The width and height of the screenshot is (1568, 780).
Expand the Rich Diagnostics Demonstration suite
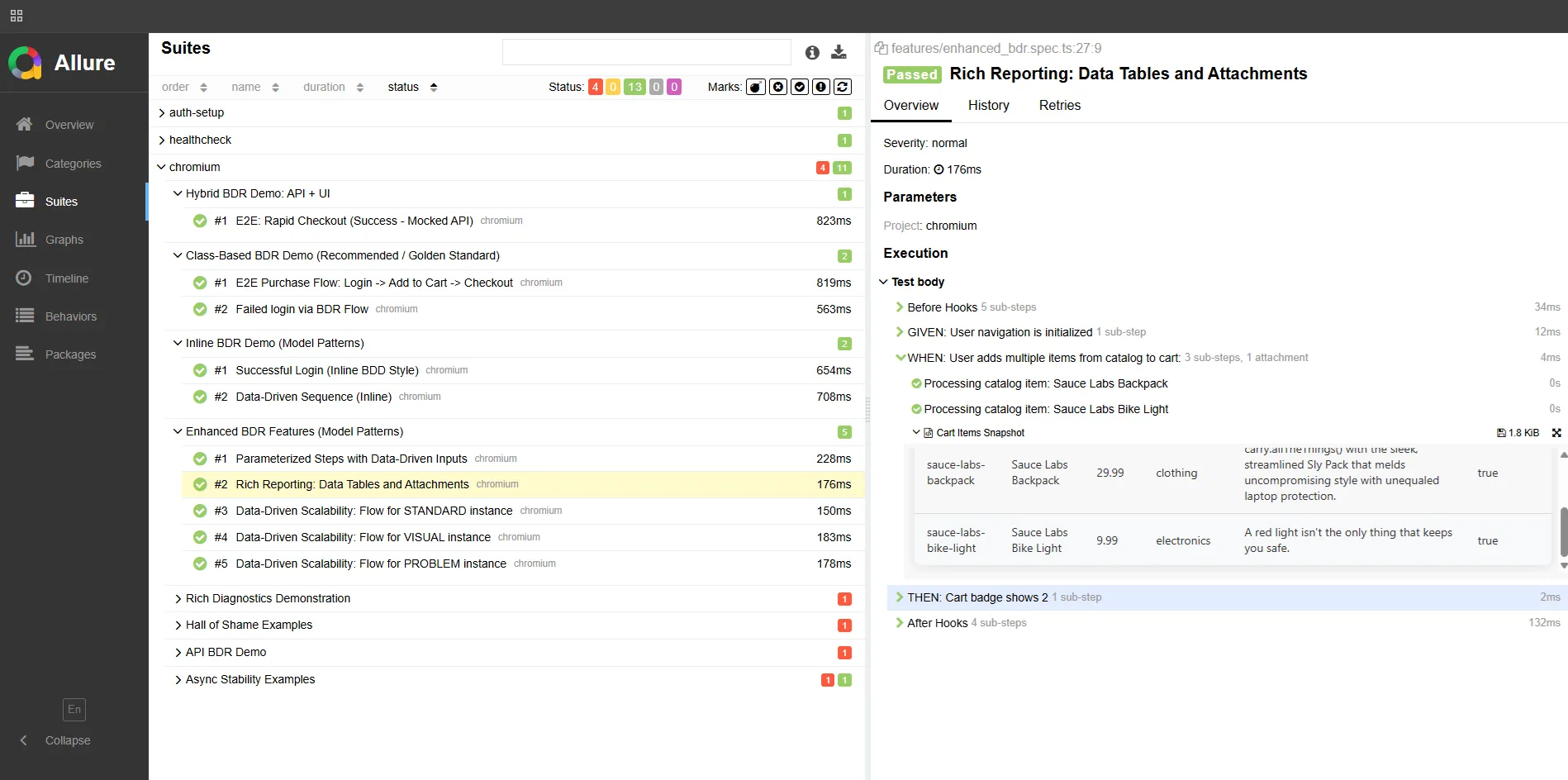click(x=268, y=598)
